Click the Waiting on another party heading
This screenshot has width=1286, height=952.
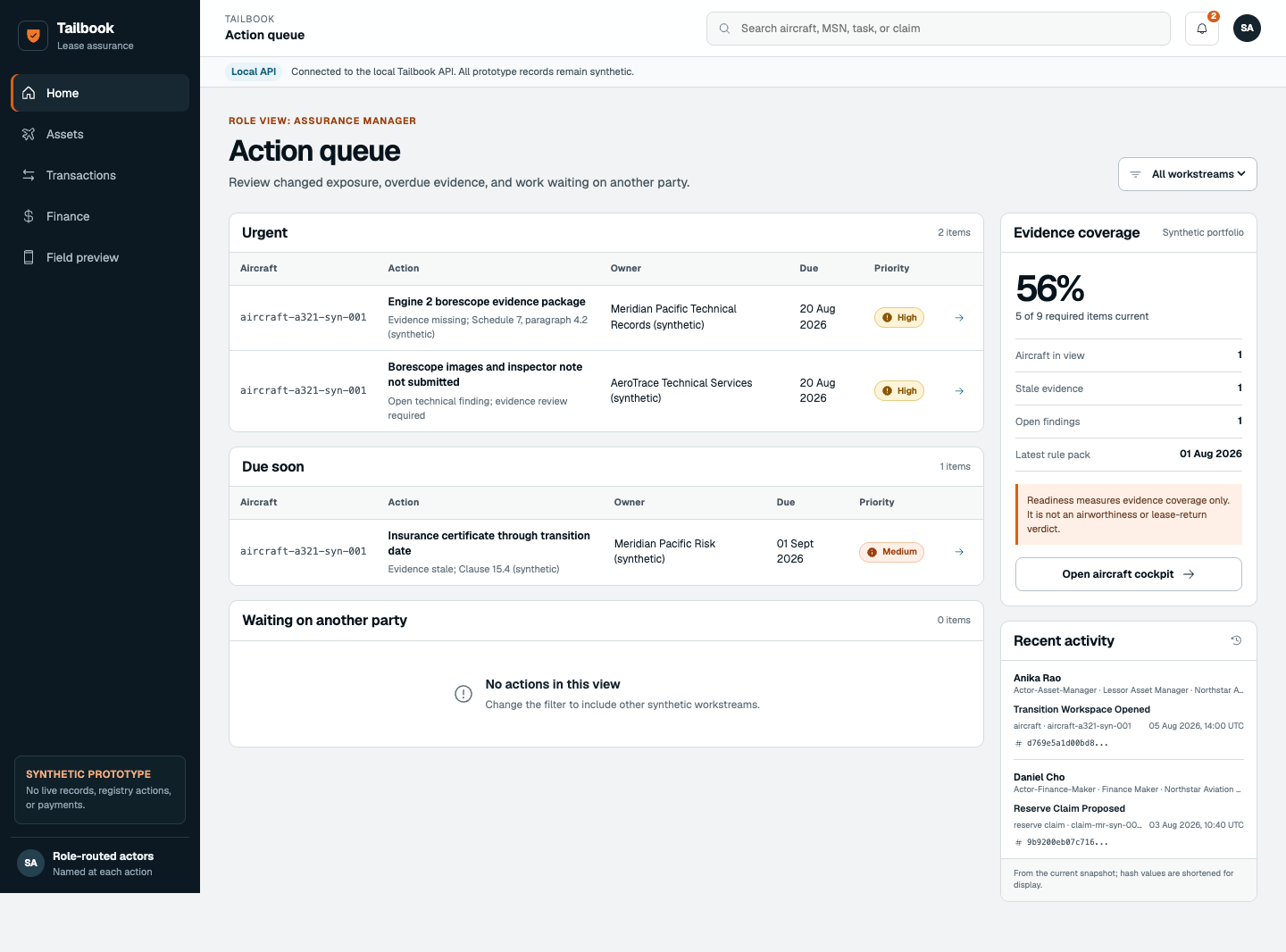click(324, 621)
